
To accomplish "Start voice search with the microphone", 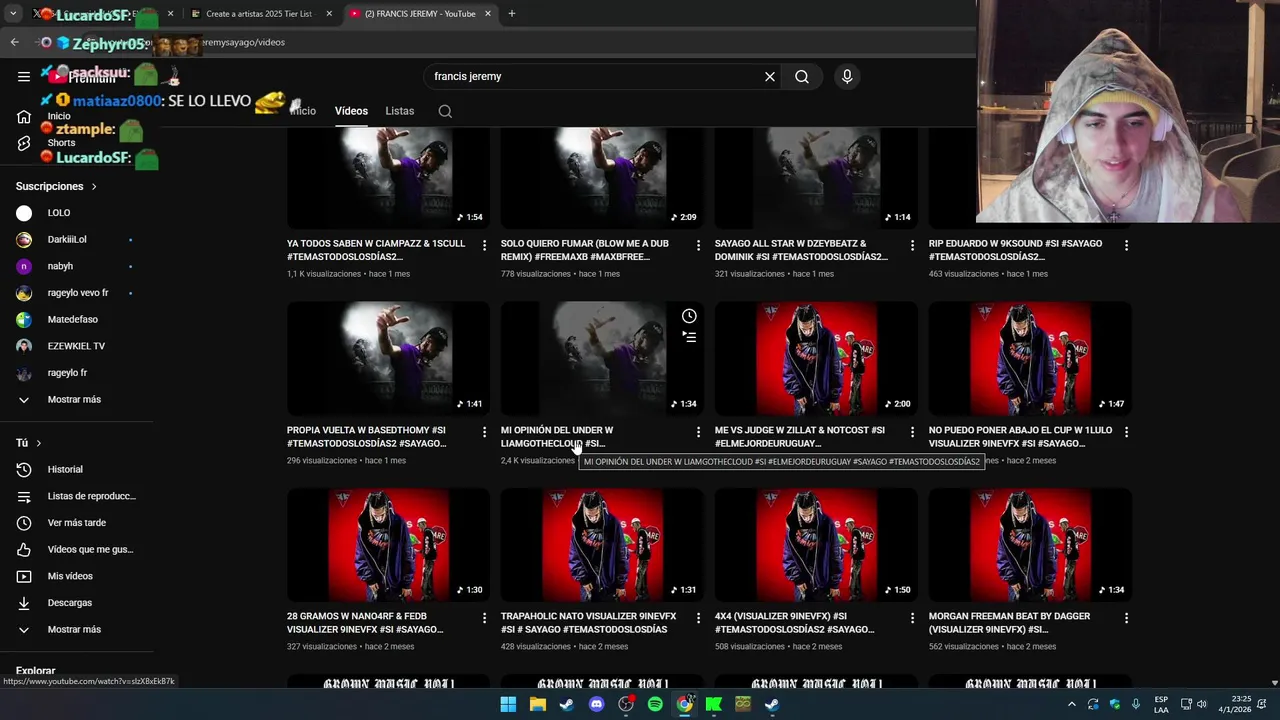I will coord(847,76).
